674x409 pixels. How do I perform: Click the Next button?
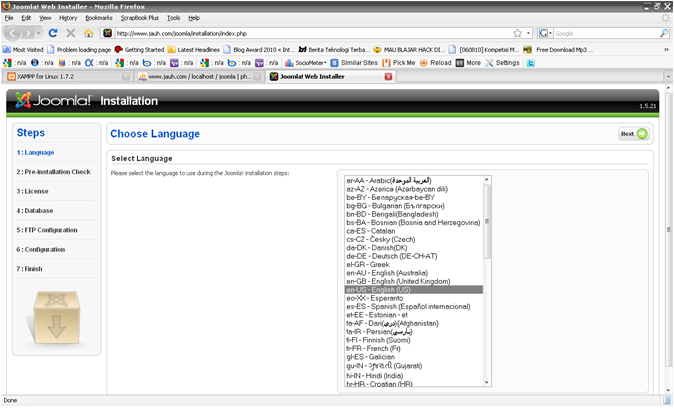pyautogui.click(x=634, y=134)
